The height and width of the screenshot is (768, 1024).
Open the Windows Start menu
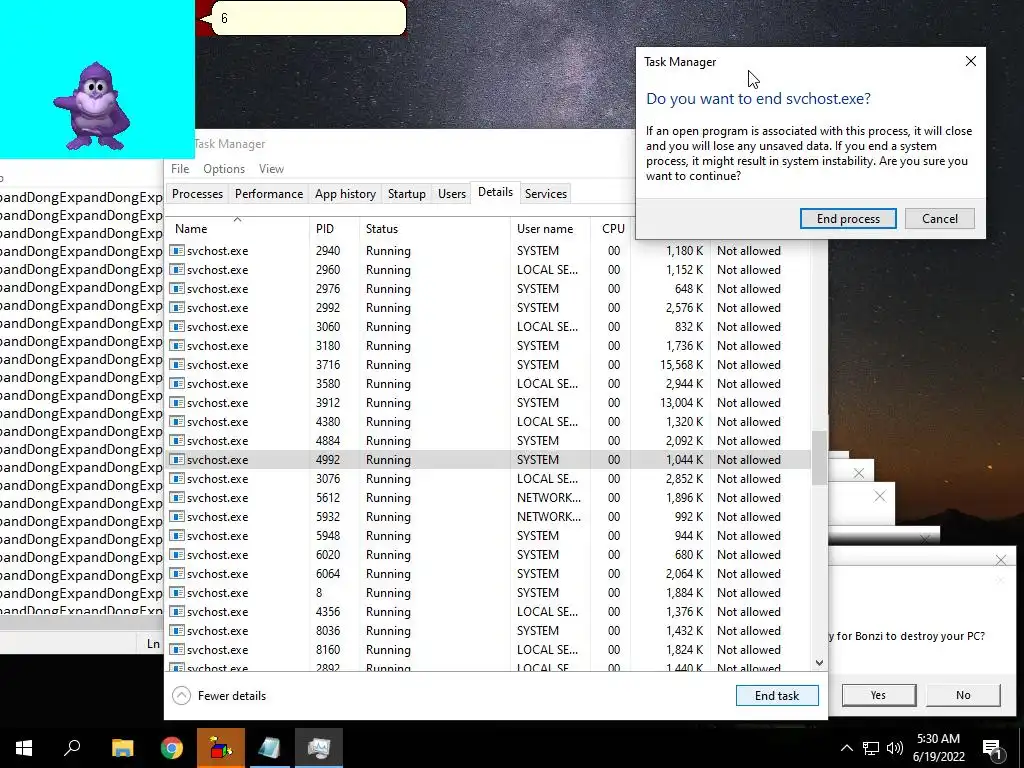pyautogui.click(x=24, y=748)
